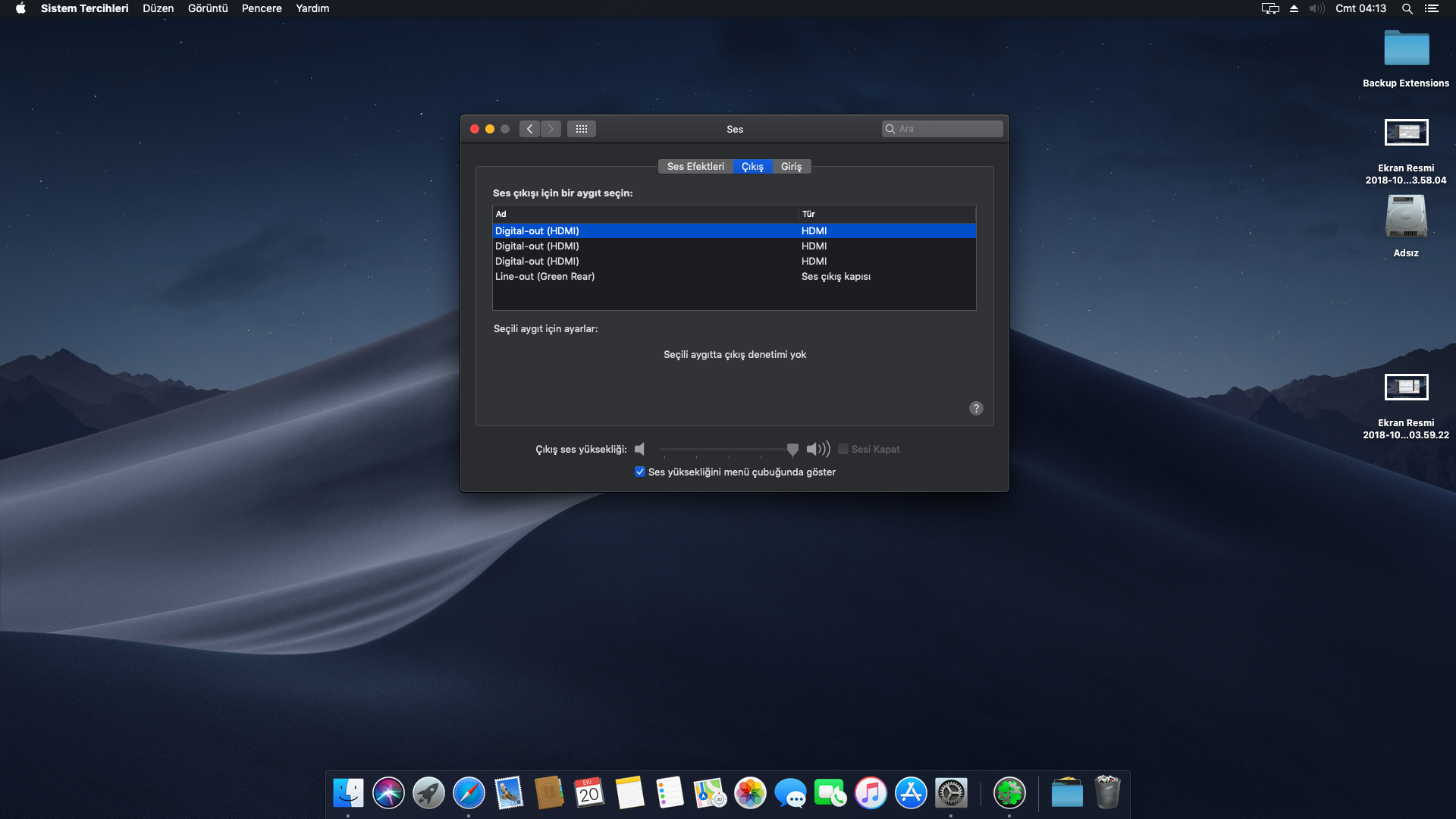Open iTunes music icon in dock
This screenshot has height=819, width=1456.
tap(871, 793)
